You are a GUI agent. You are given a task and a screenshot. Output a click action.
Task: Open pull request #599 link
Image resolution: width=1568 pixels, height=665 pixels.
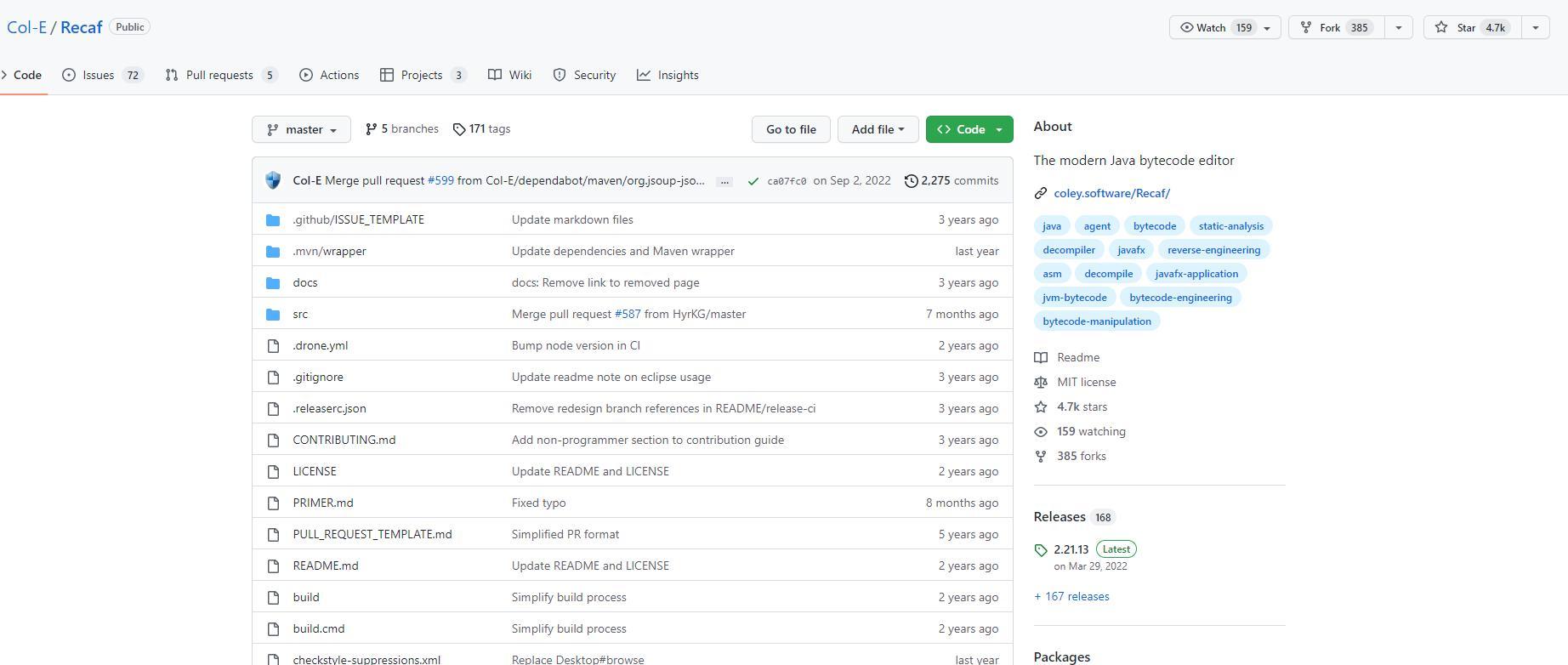click(440, 180)
